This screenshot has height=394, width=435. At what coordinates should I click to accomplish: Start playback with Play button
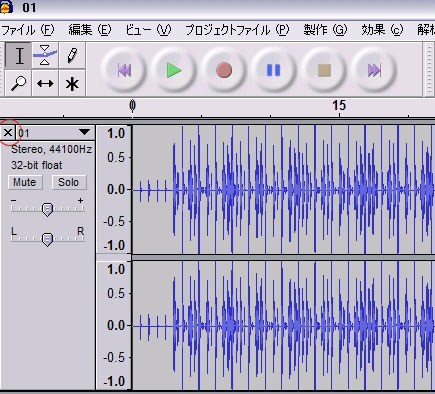pos(174,70)
